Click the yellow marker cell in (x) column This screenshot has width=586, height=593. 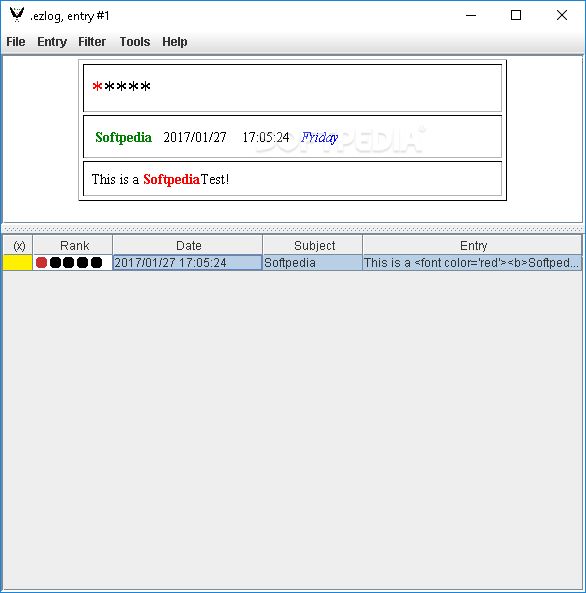[x=17, y=262]
